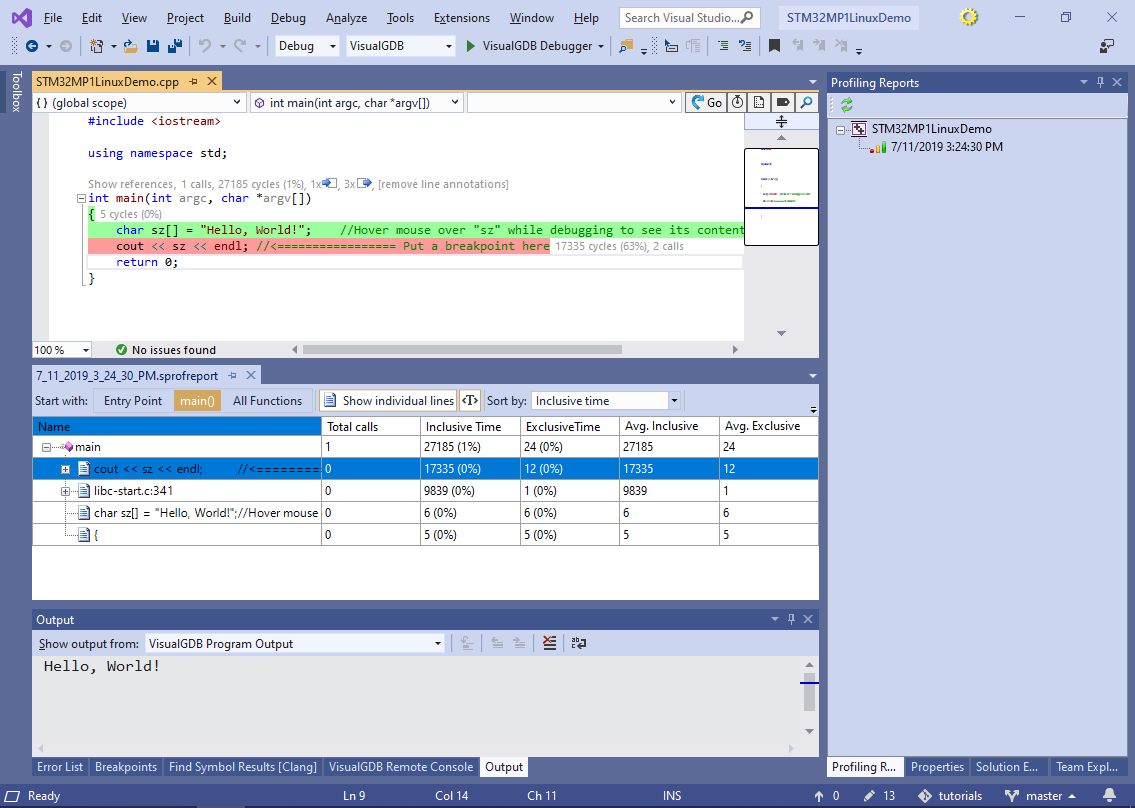Select Entry Point as start

[132, 400]
